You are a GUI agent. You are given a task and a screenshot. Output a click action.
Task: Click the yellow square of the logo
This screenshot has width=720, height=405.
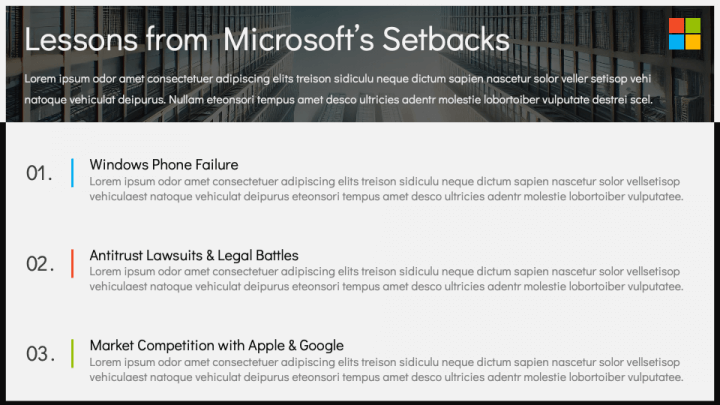coord(693,42)
